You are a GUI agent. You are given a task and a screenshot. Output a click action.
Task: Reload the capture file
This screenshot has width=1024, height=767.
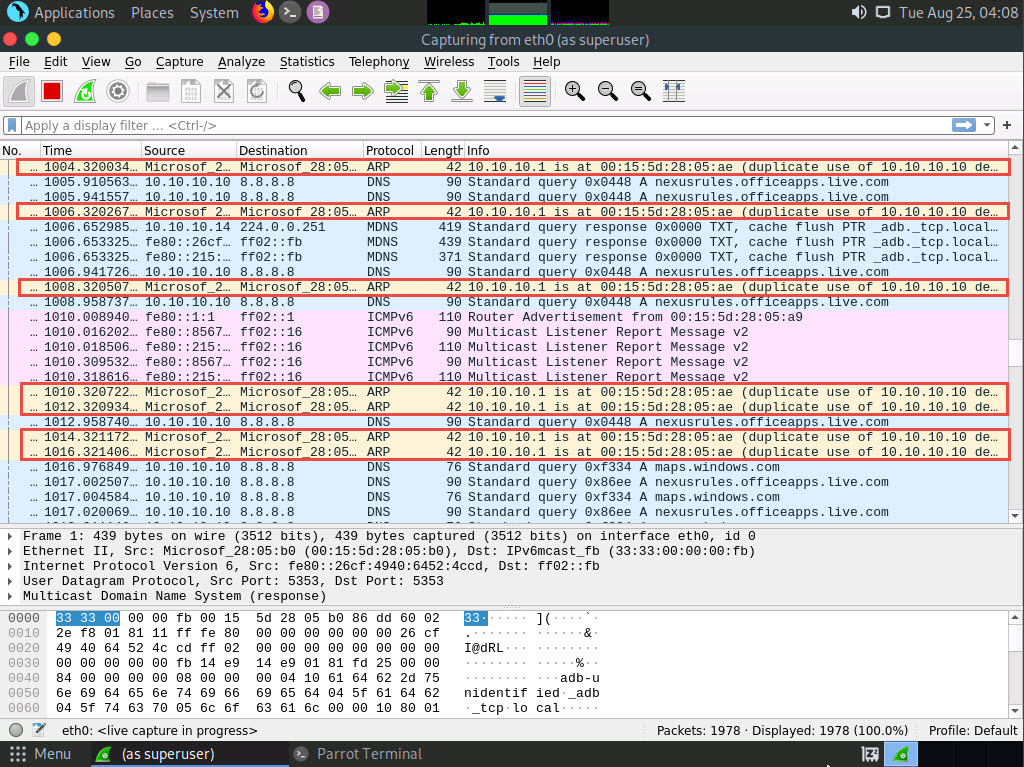tap(257, 91)
